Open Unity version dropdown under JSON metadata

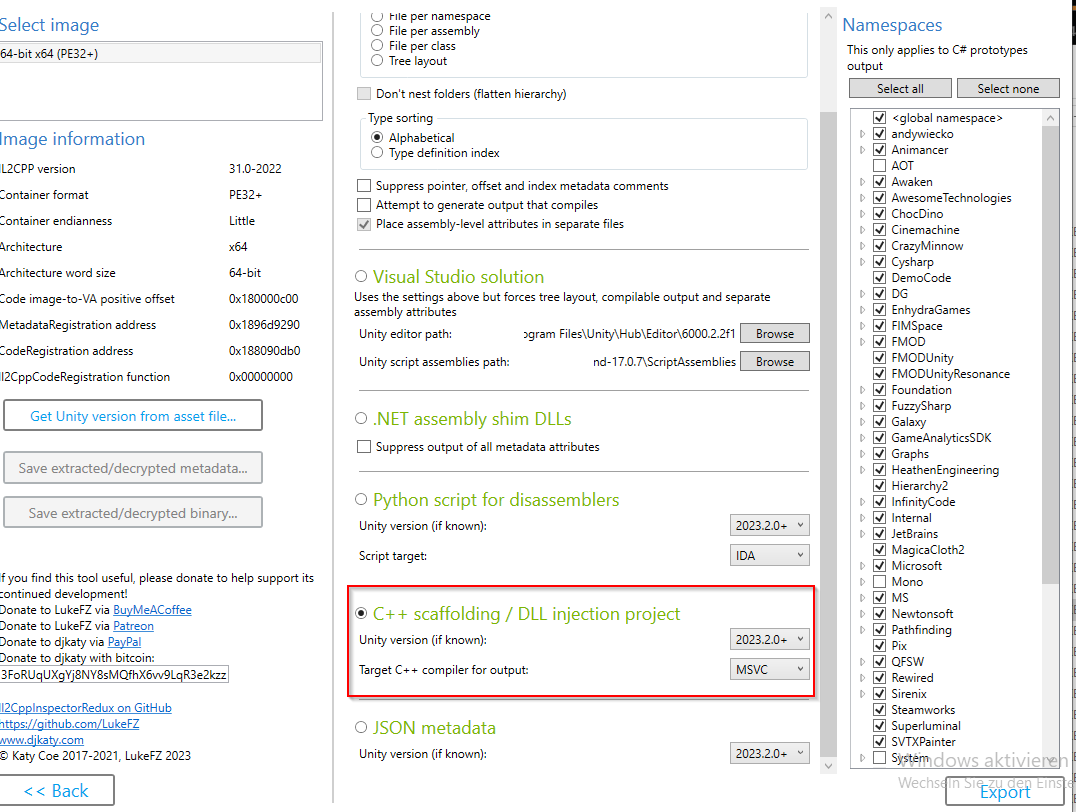point(769,753)
